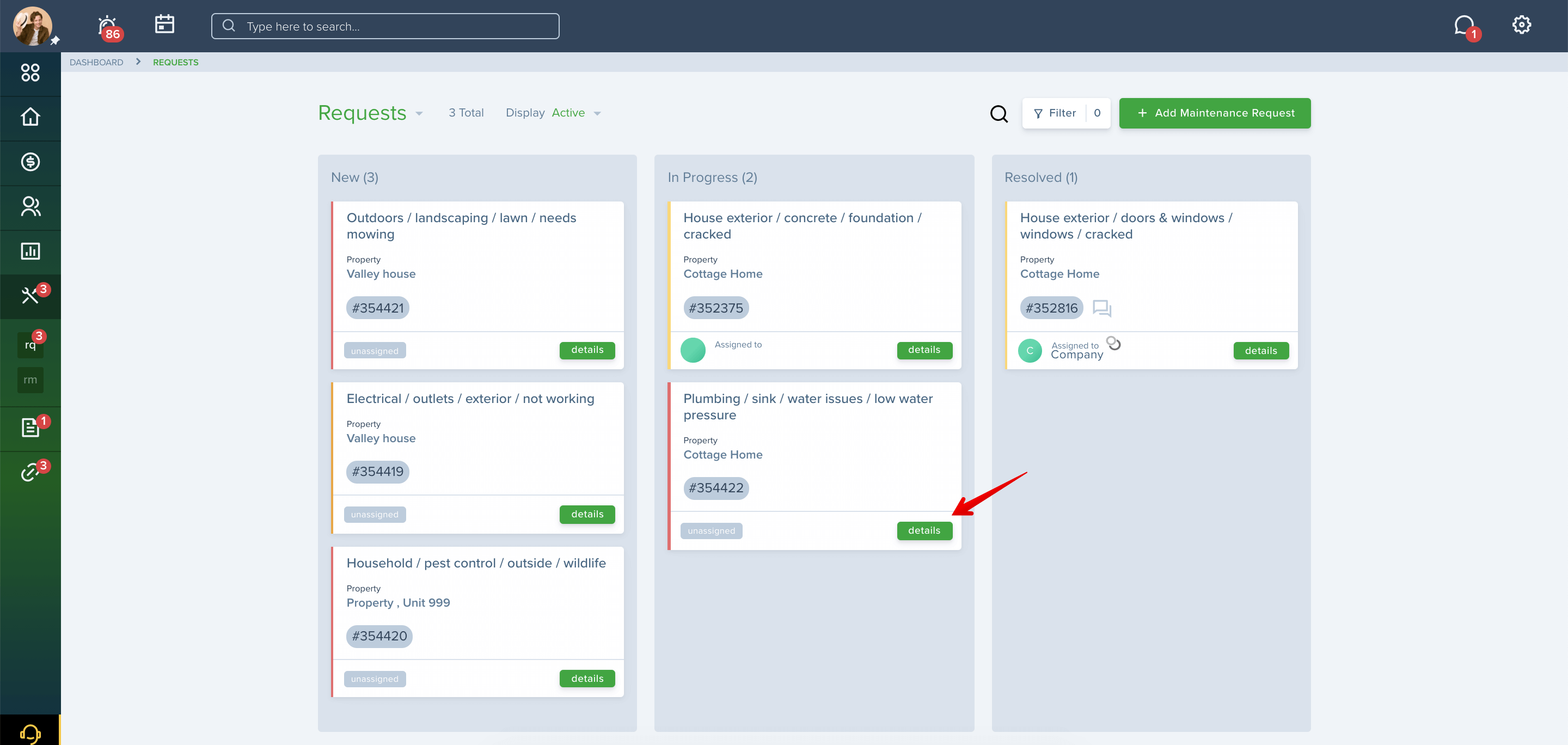The image size is (1568, 745).
Task: Open details for request #354420
Action: [x=587, y=679]
